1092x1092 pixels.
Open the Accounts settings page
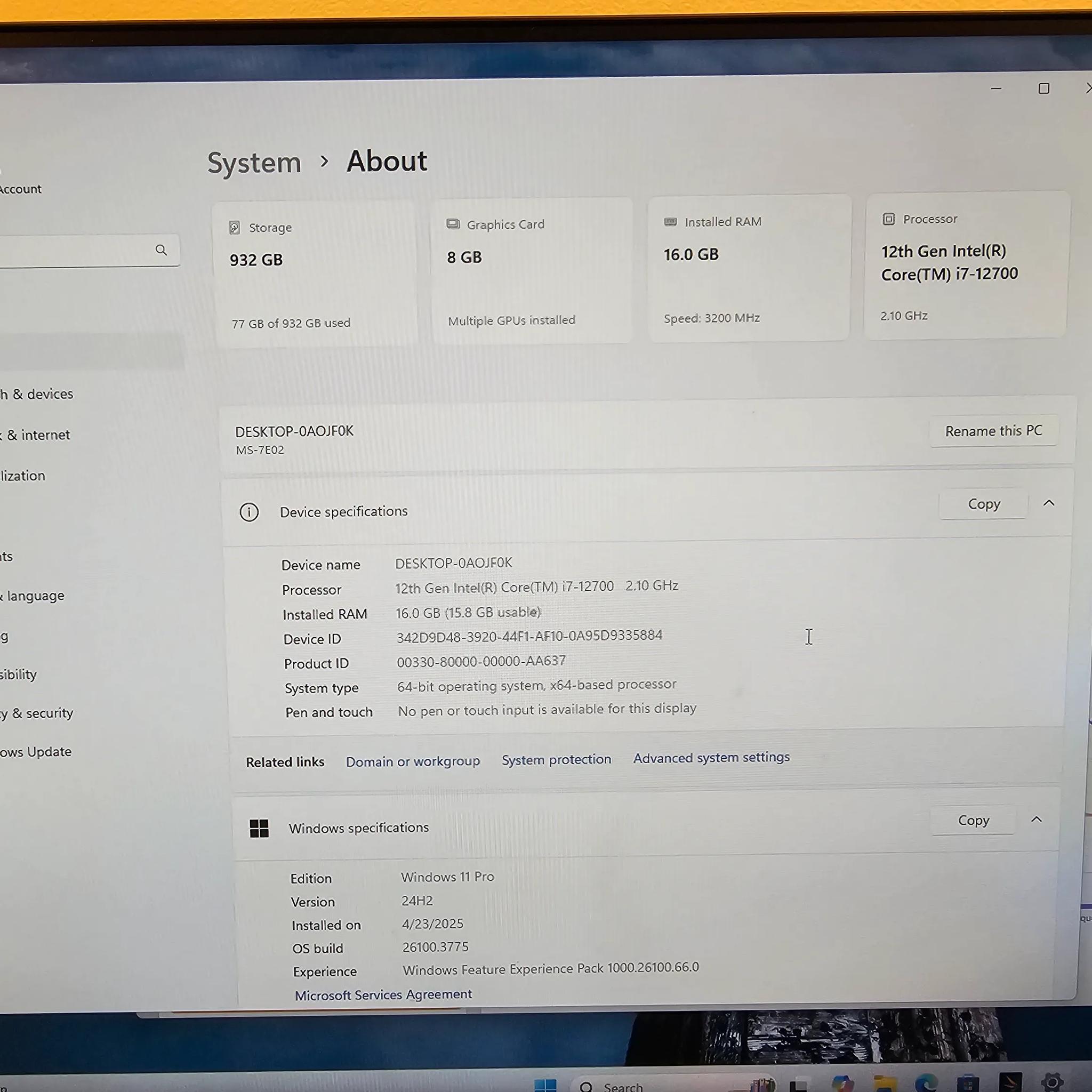click(x=6, y=556)
